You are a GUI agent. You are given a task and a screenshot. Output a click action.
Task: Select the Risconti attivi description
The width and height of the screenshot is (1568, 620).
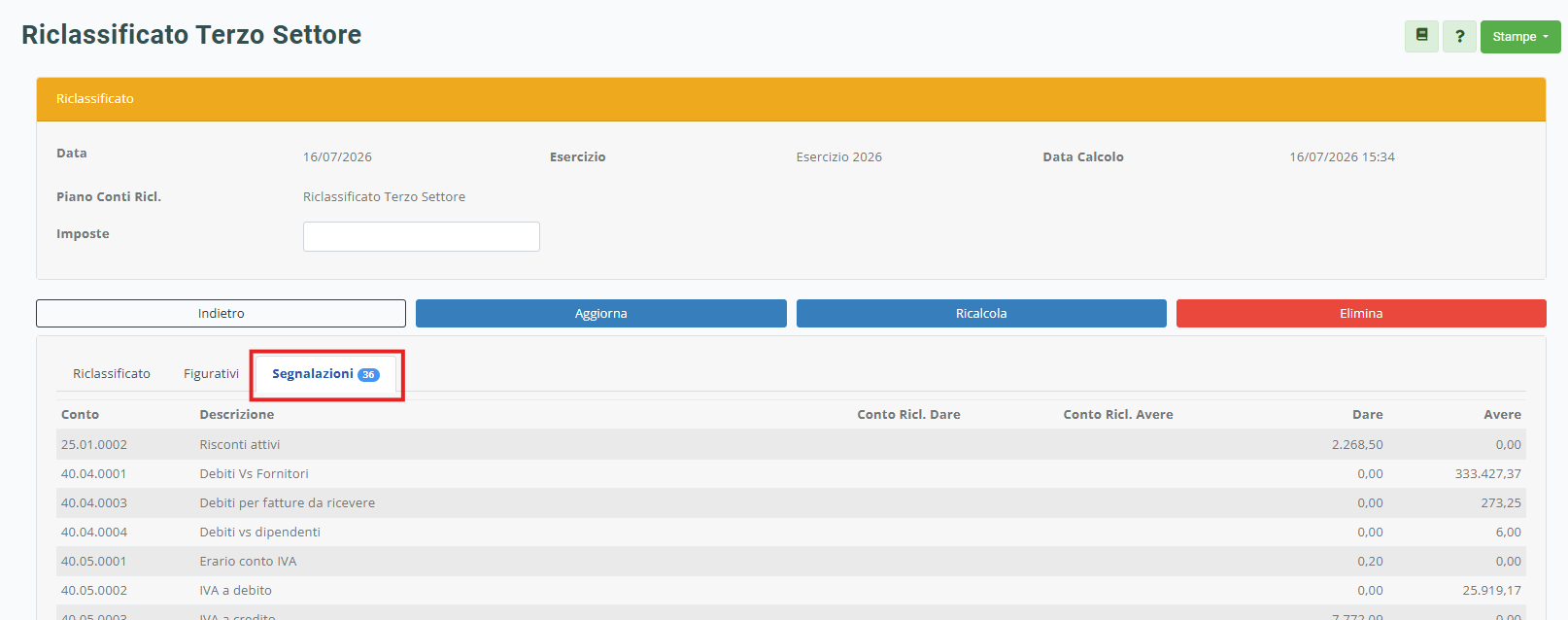[x=240, y=444]
